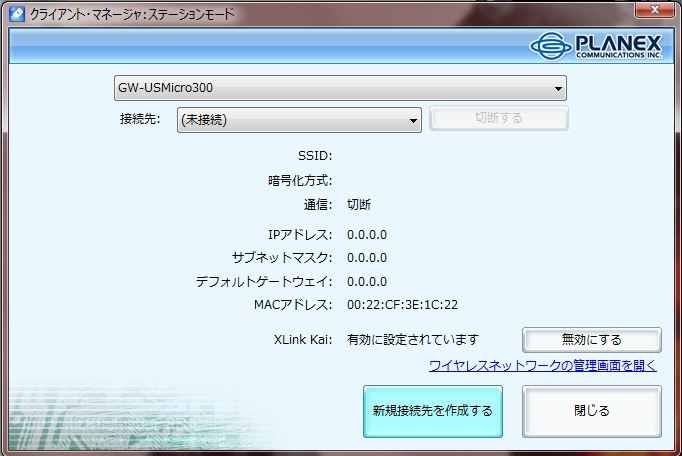Click the IPアドレス value 0.0.0.0
Viewport: 682px width, 456px height.
pyautogui.click(x=367, y=235)
